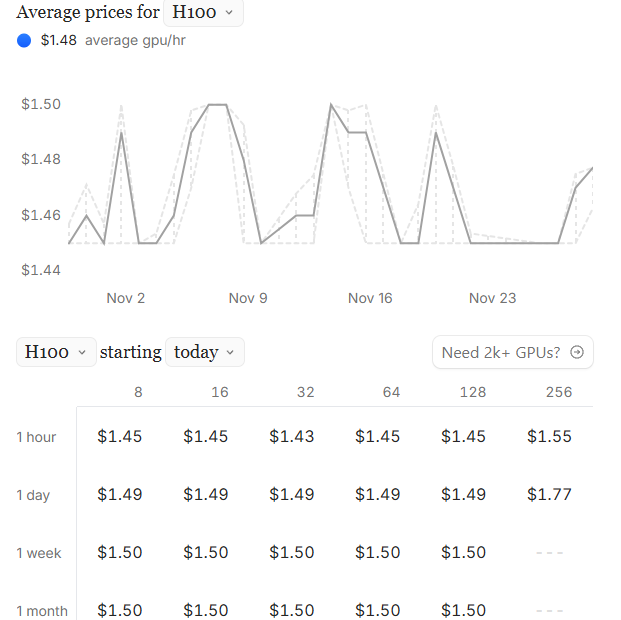Pick $1.49 price for 64 GPUs, 1 day
The width and height of the screenshot is (621, 620).
point(378,495)
